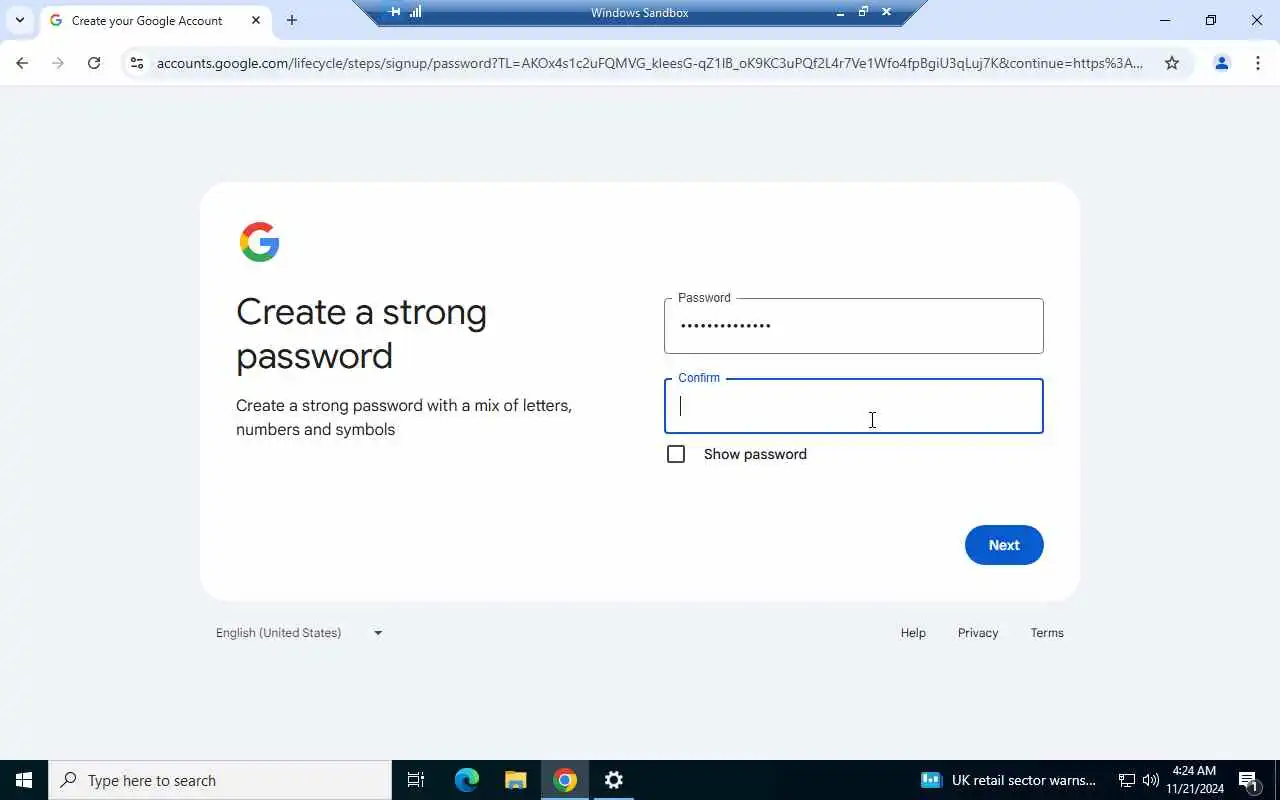
Task: Click the blue Next button
Action: 1004,545
